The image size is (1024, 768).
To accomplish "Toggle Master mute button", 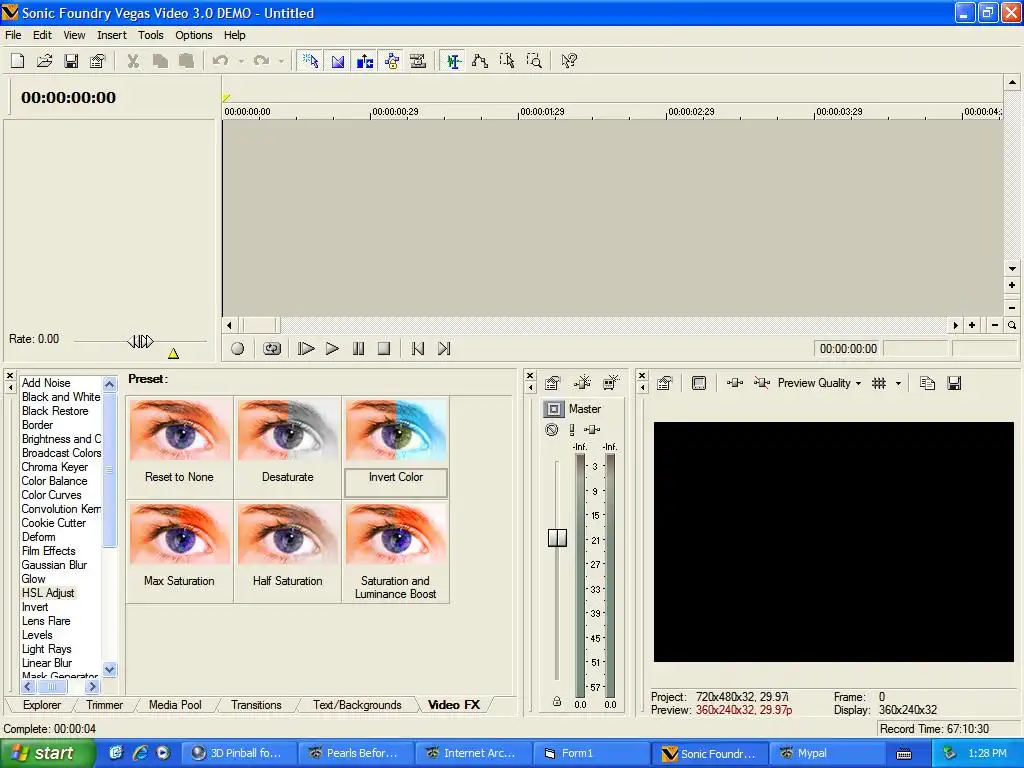I will (552, 430).
